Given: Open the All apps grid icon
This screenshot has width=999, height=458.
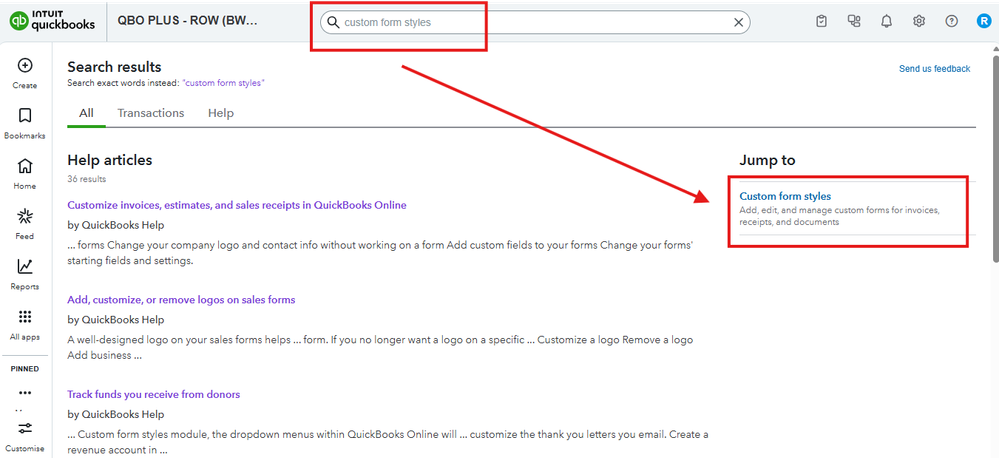Looking at the screenshot, I should (24, 317).
